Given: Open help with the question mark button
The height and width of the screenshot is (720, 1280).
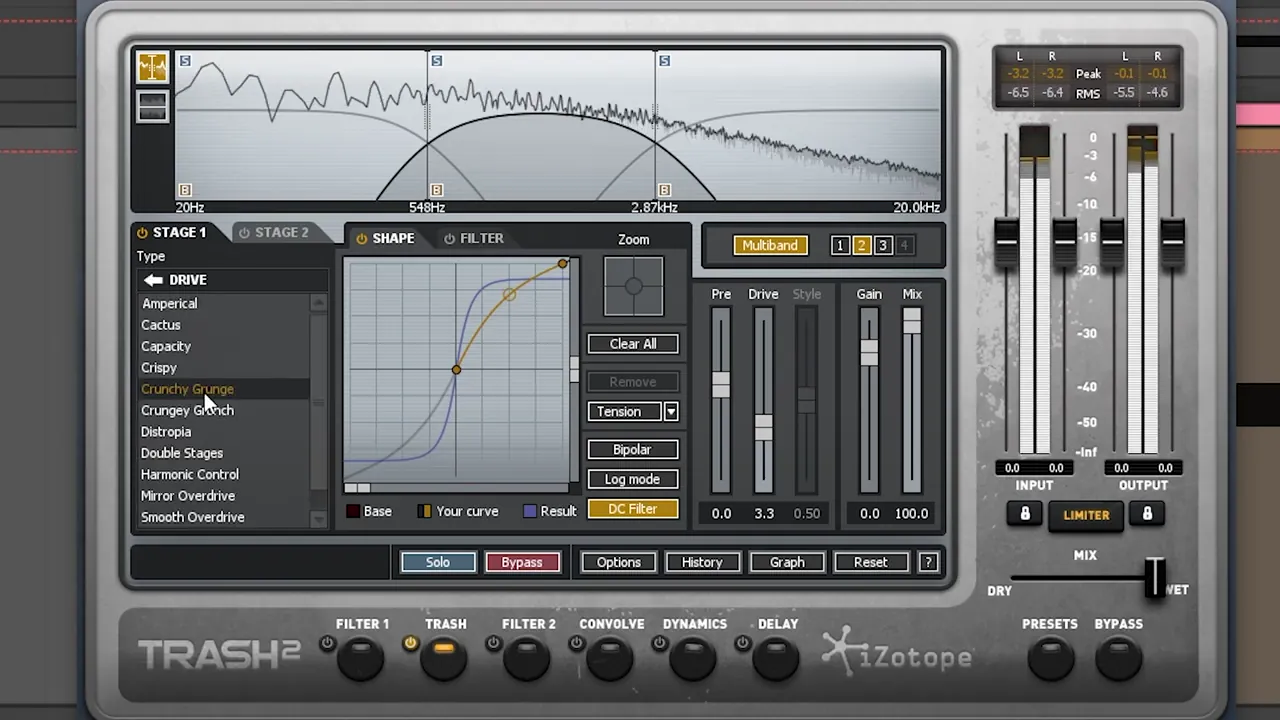Looking at the screenshot, I should [928, 562].
